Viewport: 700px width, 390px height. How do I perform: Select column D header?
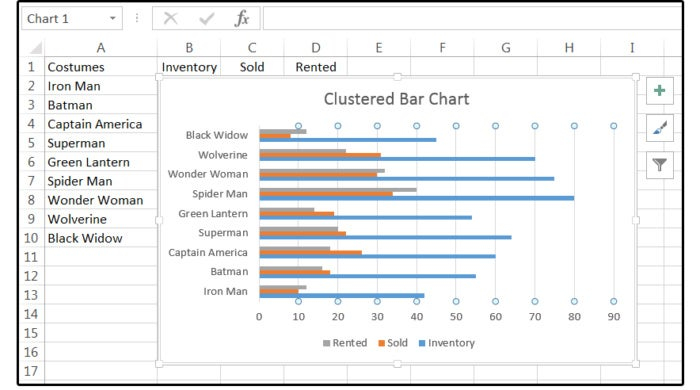click(316, 48)
